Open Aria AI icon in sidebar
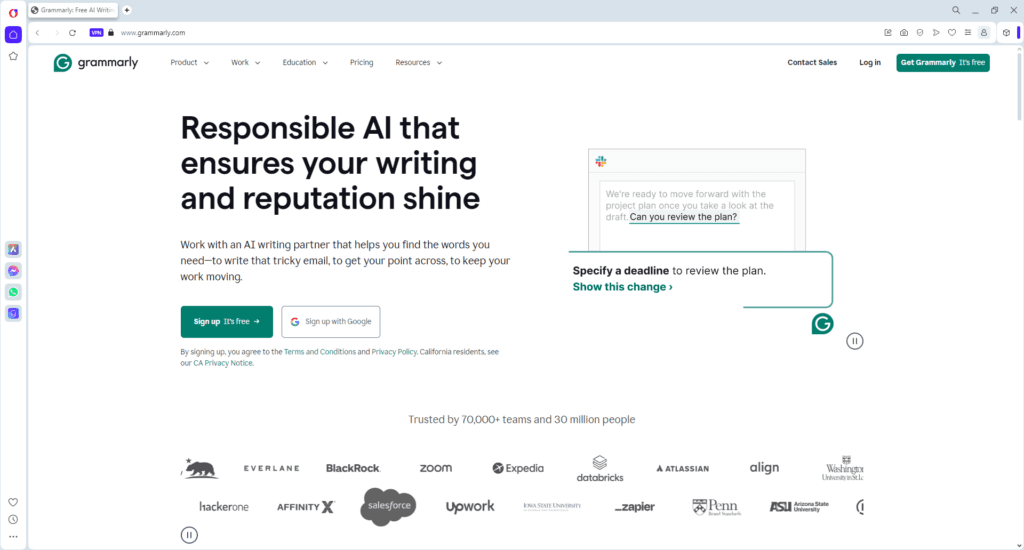Image resolution: width=1024 pixels, height=550 pixels. pyautogui.click(x=13, y=250)
